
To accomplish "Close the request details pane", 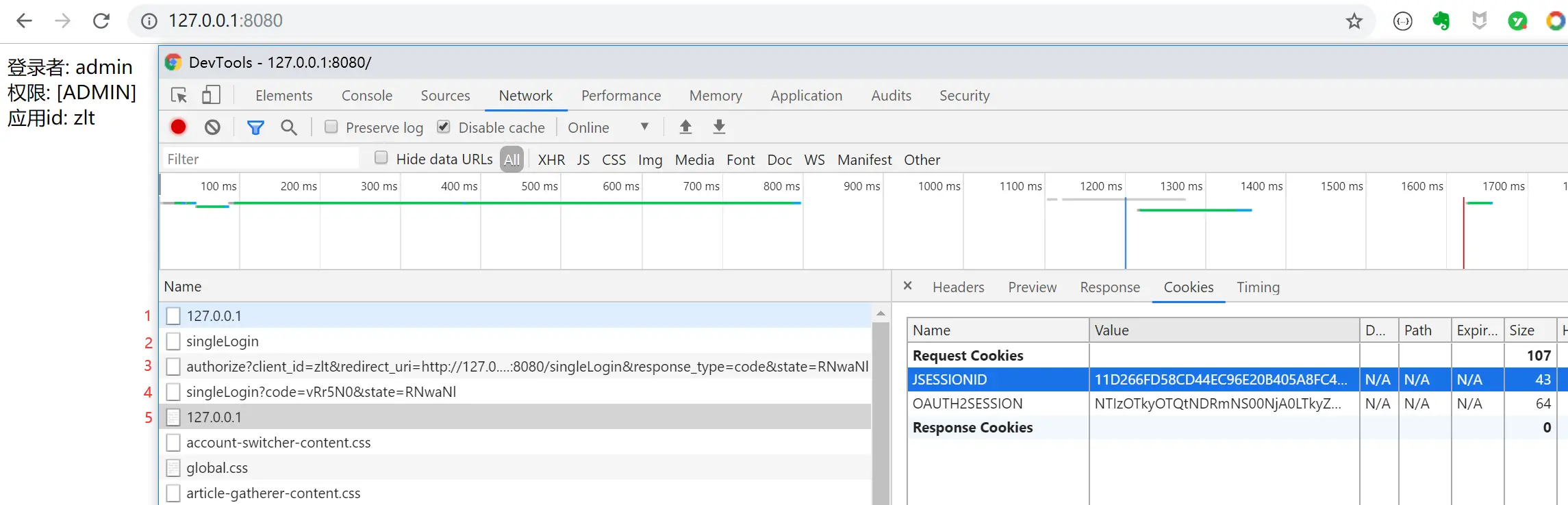I will [x=908, y=286].
